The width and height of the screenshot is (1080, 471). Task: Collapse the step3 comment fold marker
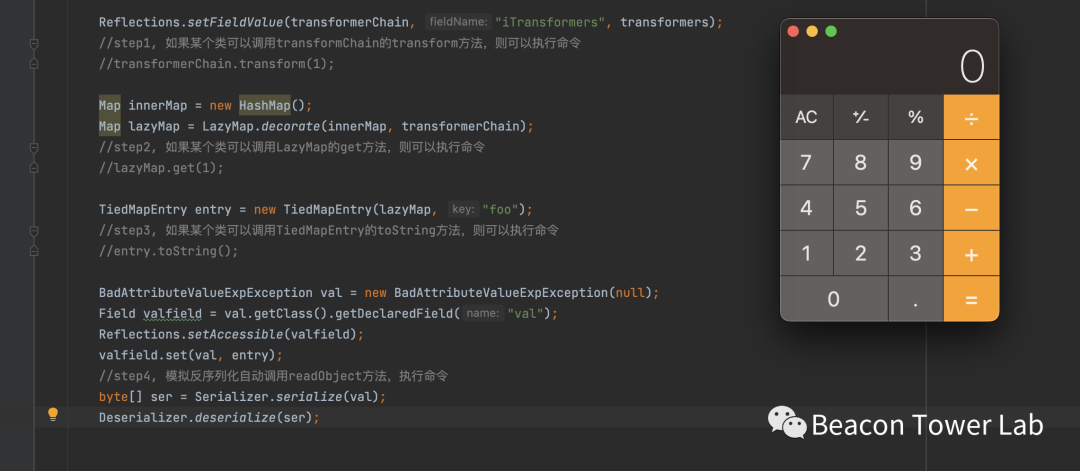[34, 231]
